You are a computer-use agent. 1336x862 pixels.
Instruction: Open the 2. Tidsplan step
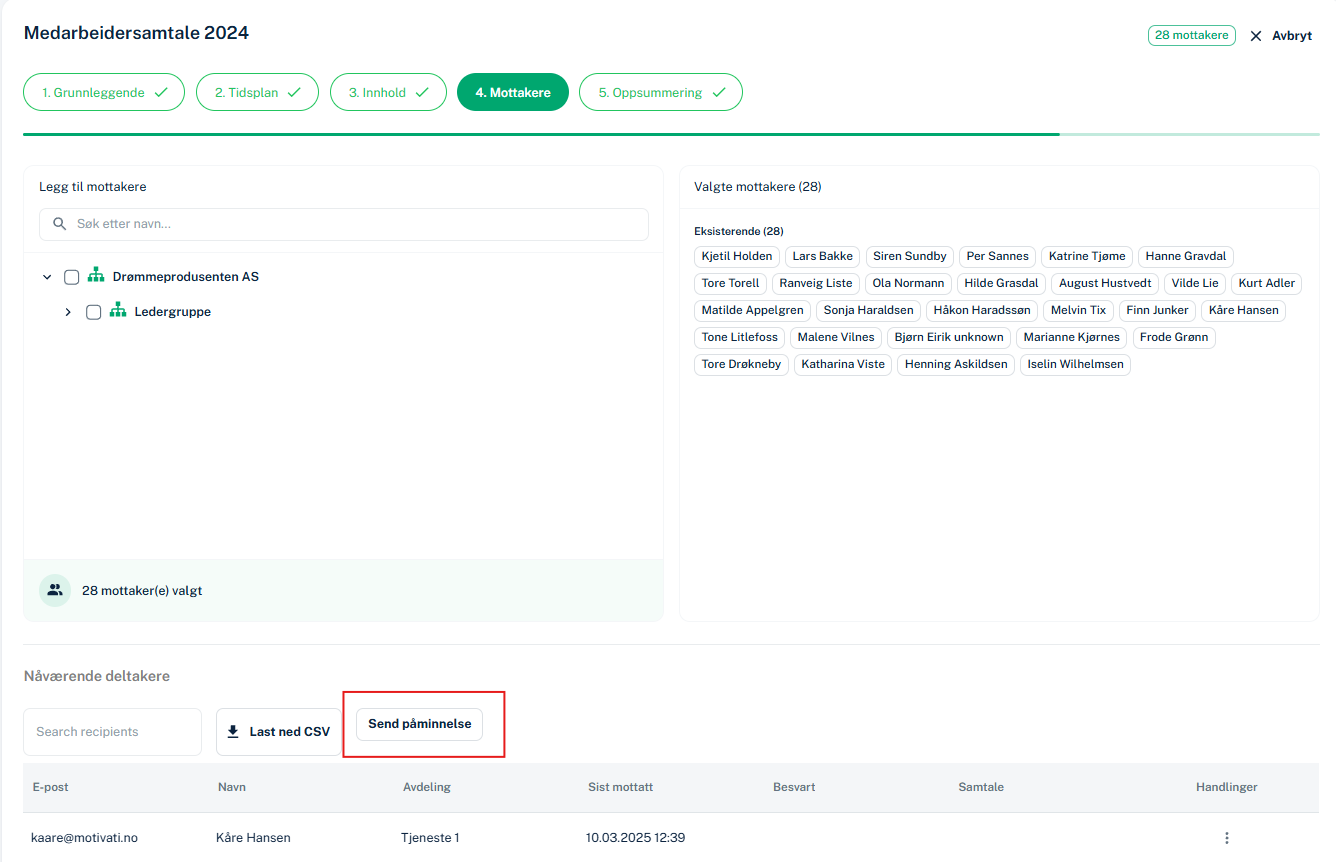click(257, 93)
